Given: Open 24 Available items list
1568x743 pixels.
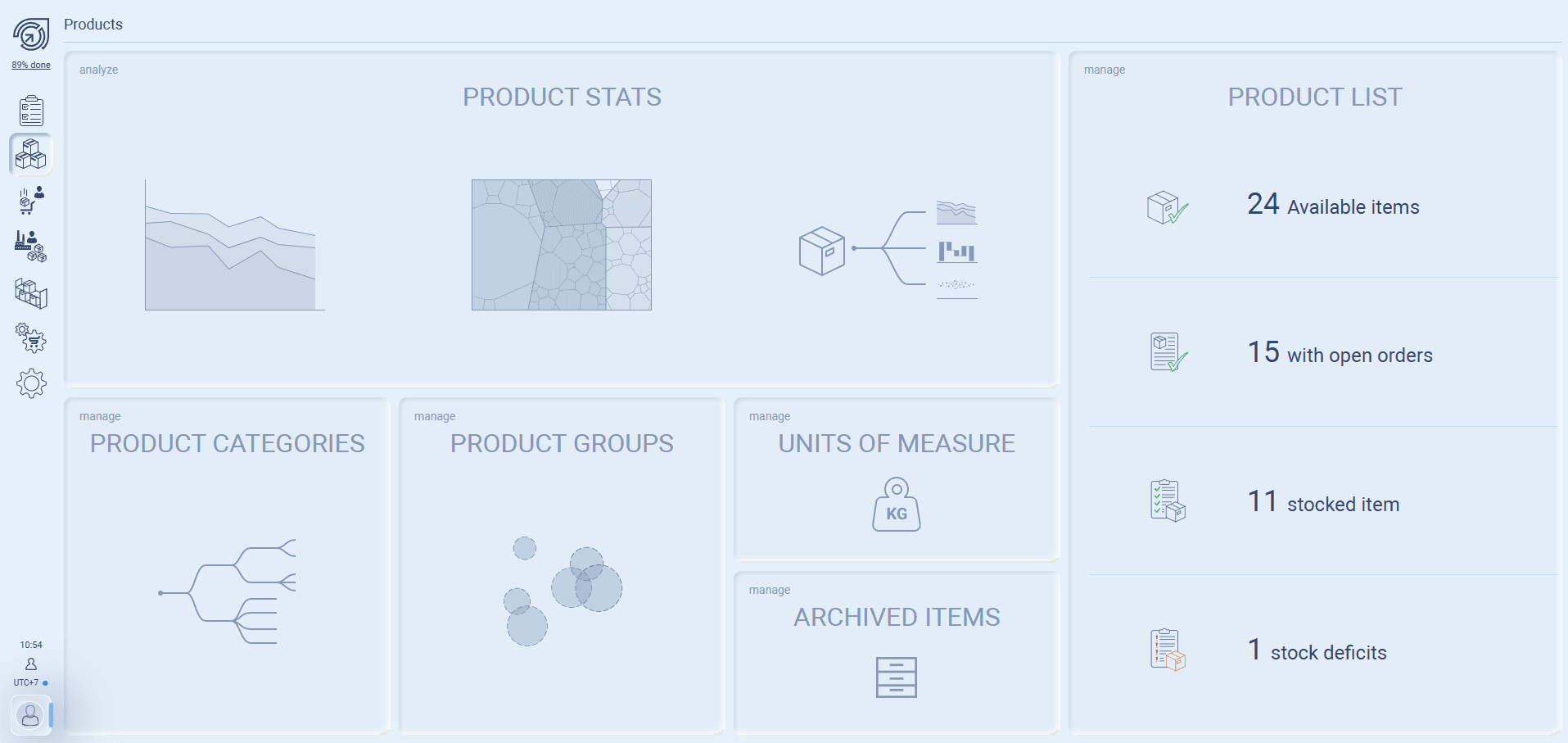Looking at the screenshot, I should (1332, 206).
